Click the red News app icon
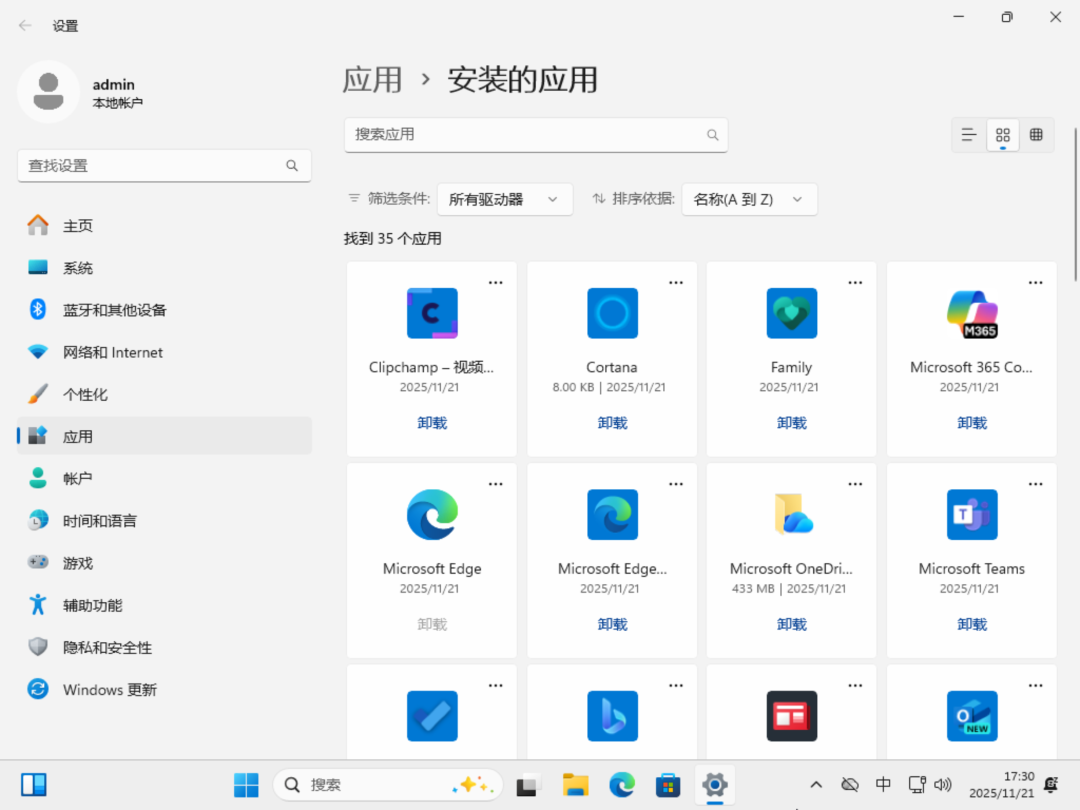 791,716
